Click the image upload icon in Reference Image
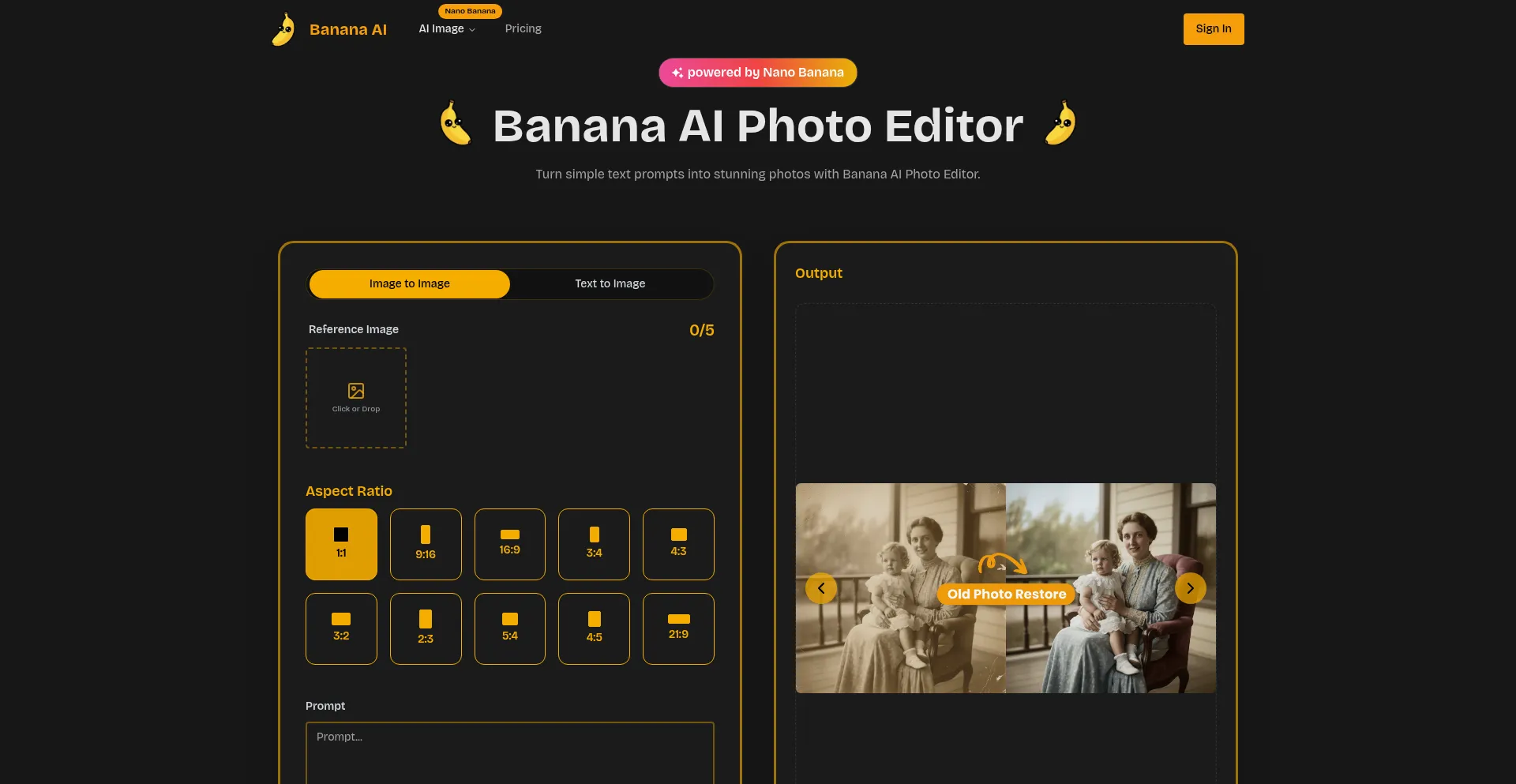The height and width of the screenshot is (784, 1516). pyautogui.click(x=356, y=391)
